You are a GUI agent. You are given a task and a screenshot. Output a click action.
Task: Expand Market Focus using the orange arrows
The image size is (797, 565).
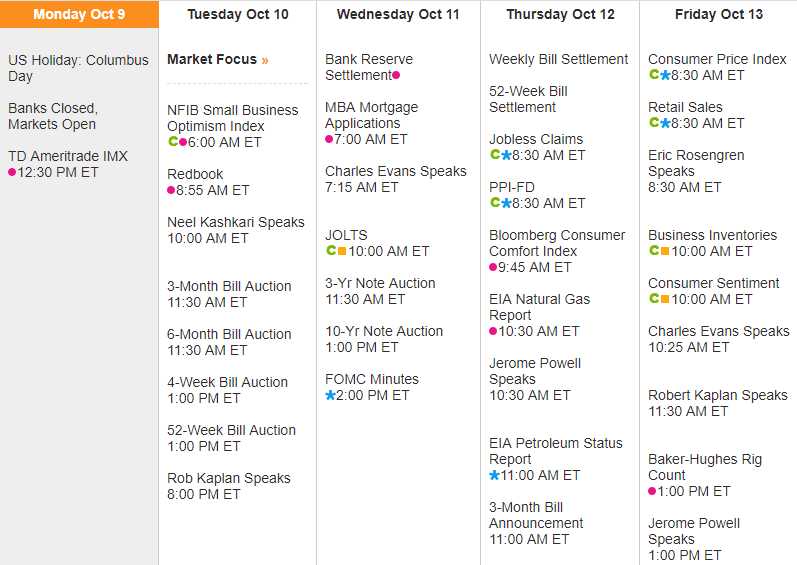265,60
